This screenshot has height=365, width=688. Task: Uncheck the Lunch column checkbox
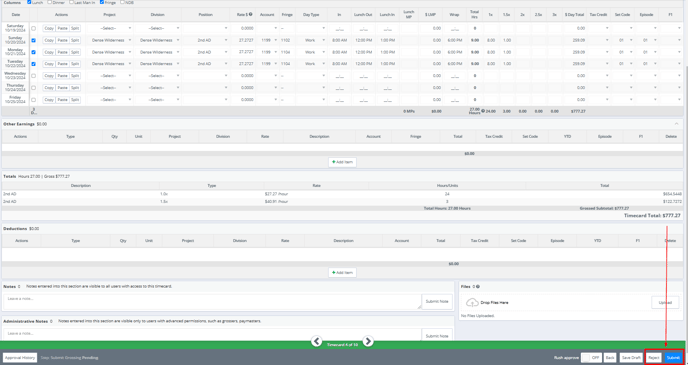(x=29, y=2)
